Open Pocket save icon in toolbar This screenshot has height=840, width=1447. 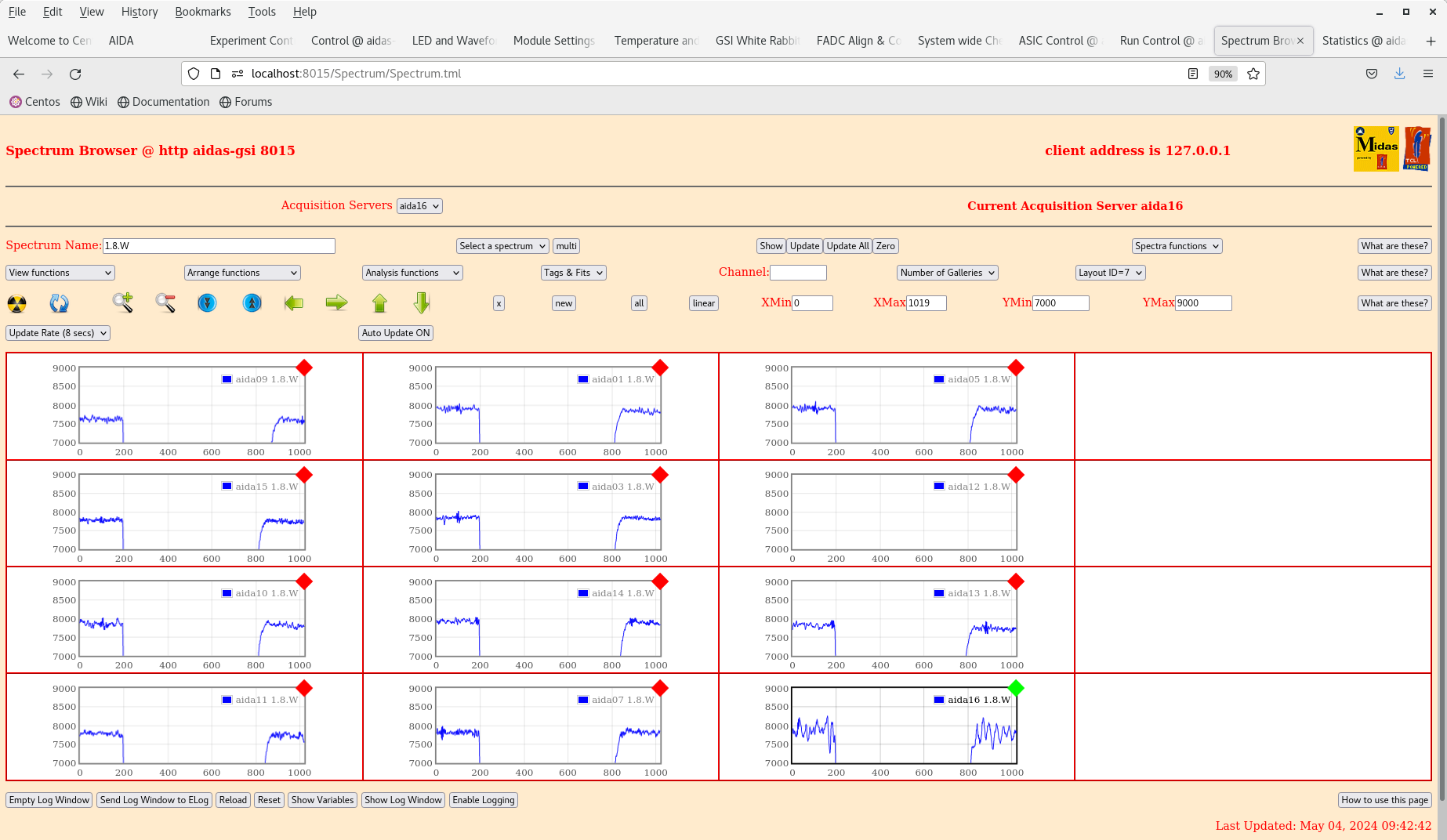coord(1372,74)
